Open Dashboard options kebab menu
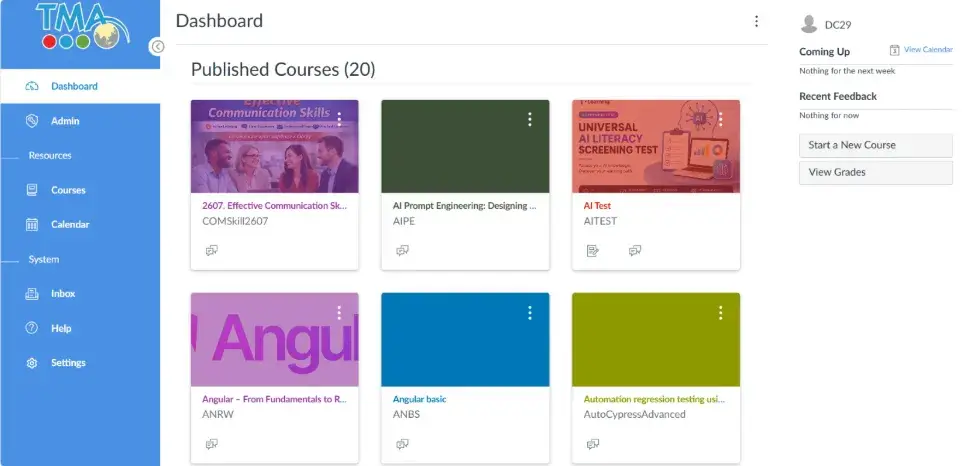Image resolution: width=963 pixels, height=466 pixels. click(756, 21)
